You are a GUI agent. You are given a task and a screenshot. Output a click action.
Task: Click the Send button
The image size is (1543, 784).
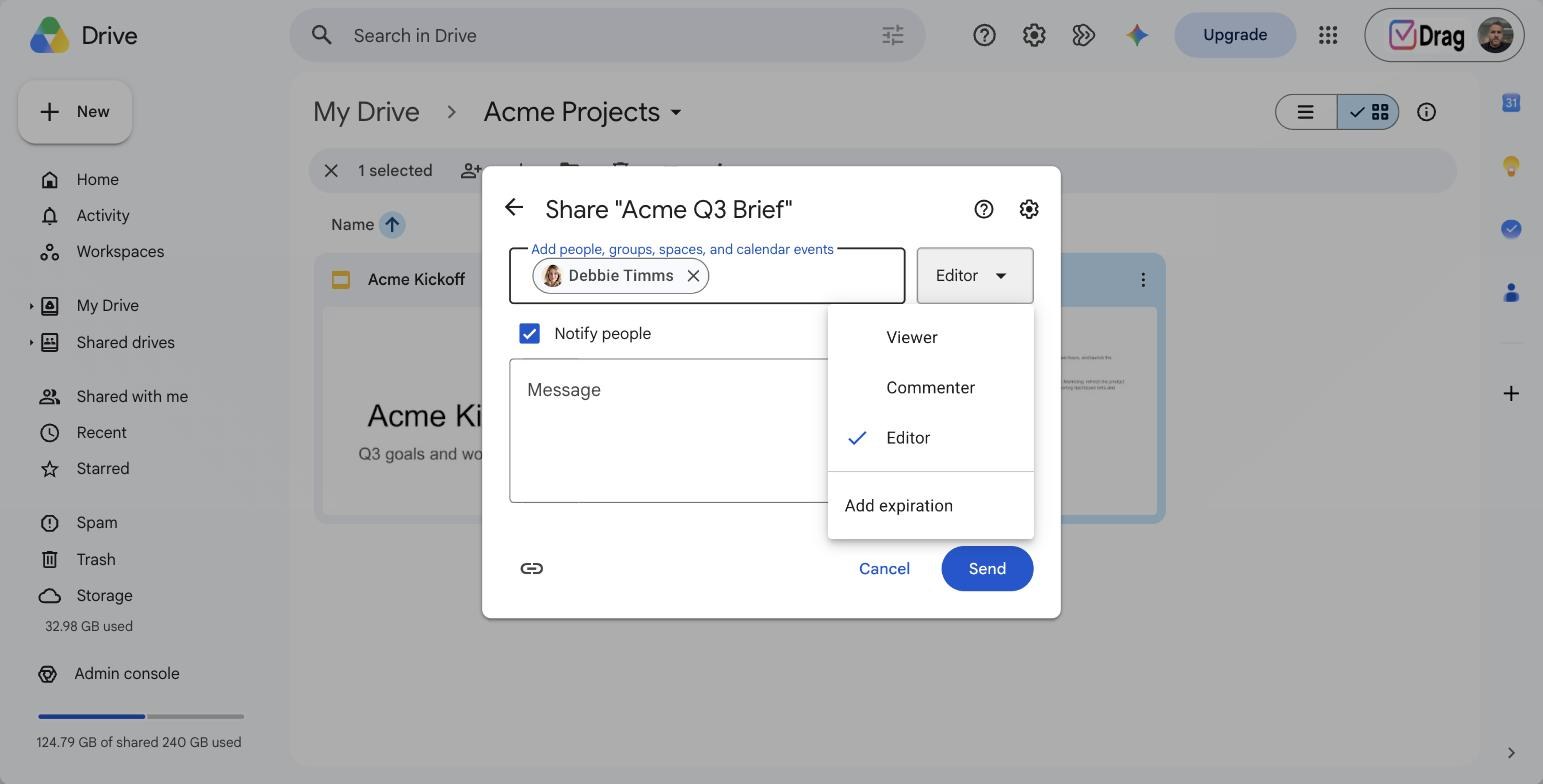(987, 568)
